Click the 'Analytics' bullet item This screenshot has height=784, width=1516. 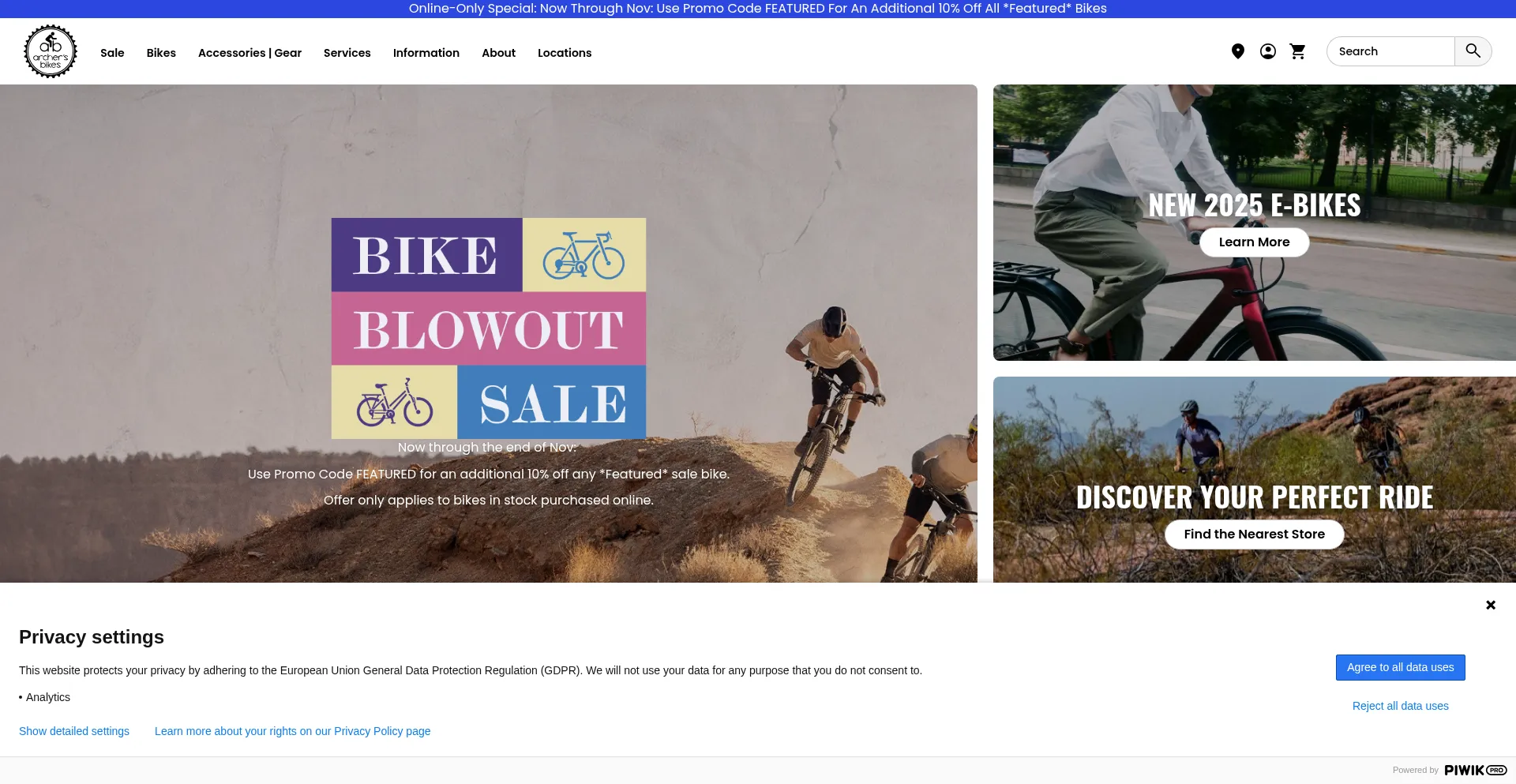point(47,697)
